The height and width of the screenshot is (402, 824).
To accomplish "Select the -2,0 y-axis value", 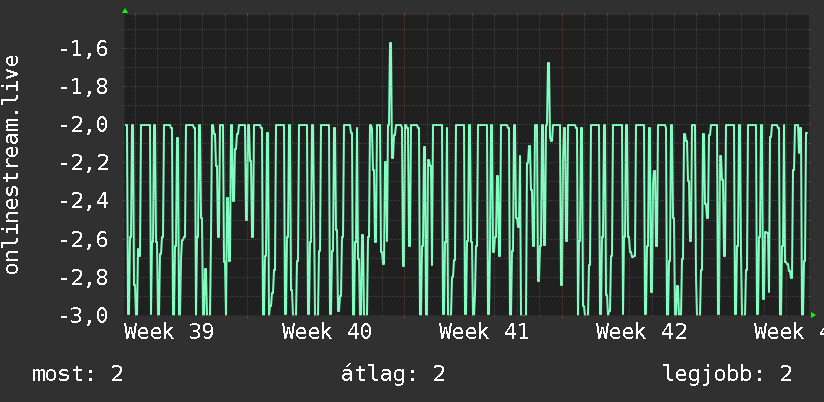I will [x=84, y=125].
